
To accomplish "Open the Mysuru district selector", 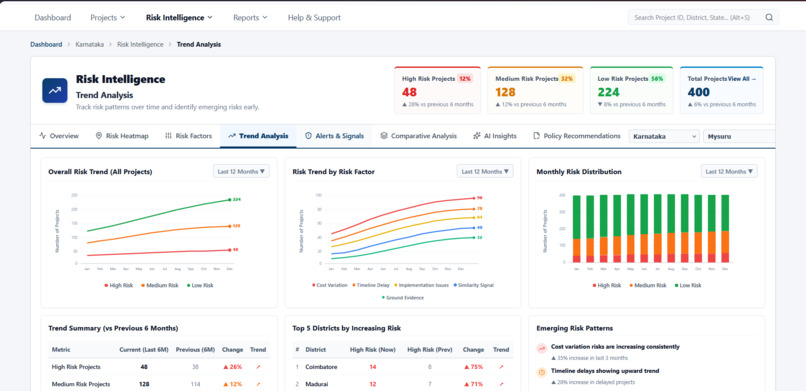I will tap(739, 136).
